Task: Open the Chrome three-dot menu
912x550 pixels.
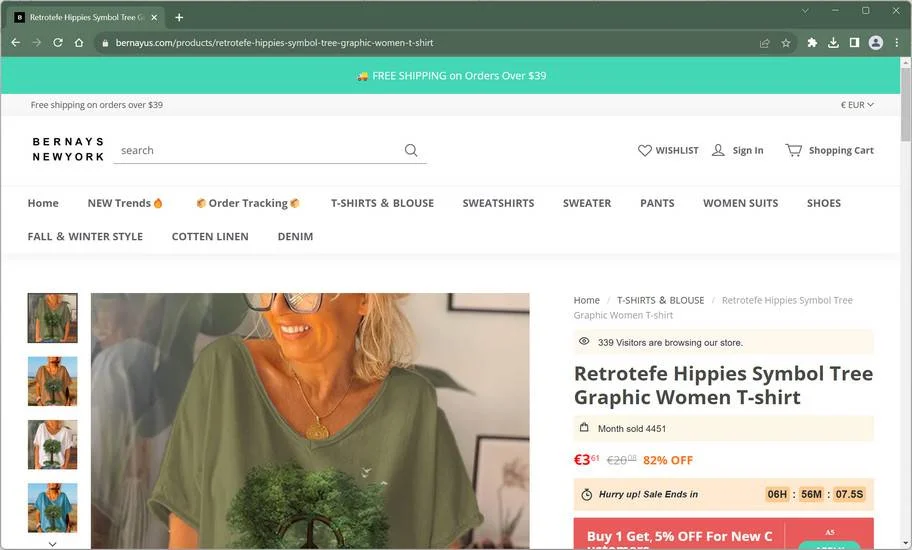Action: [x=896, y=42]
